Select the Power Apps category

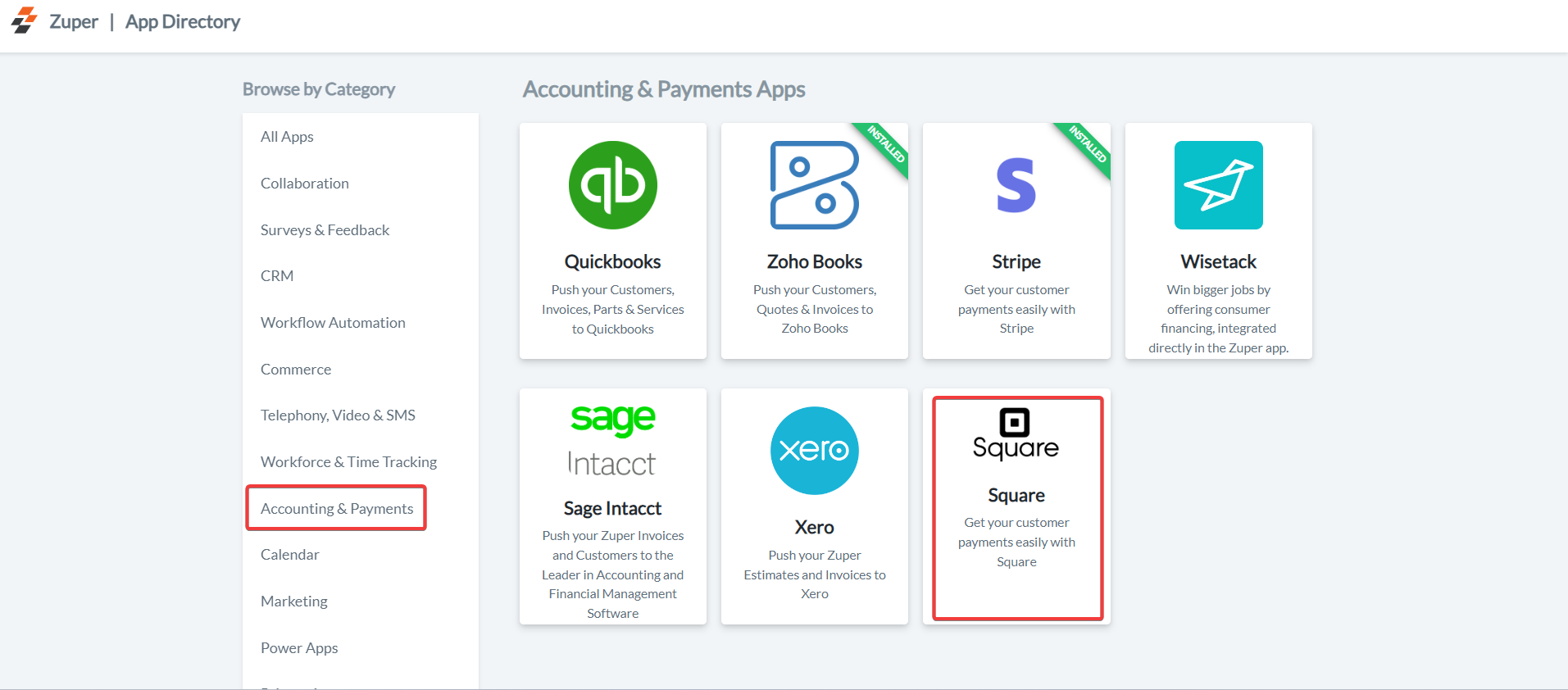tap(299, 648)
